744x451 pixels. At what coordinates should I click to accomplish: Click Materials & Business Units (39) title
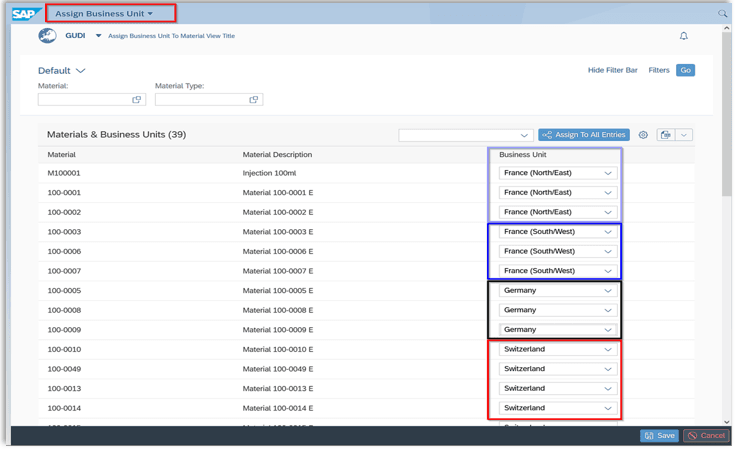click(118, 136)
